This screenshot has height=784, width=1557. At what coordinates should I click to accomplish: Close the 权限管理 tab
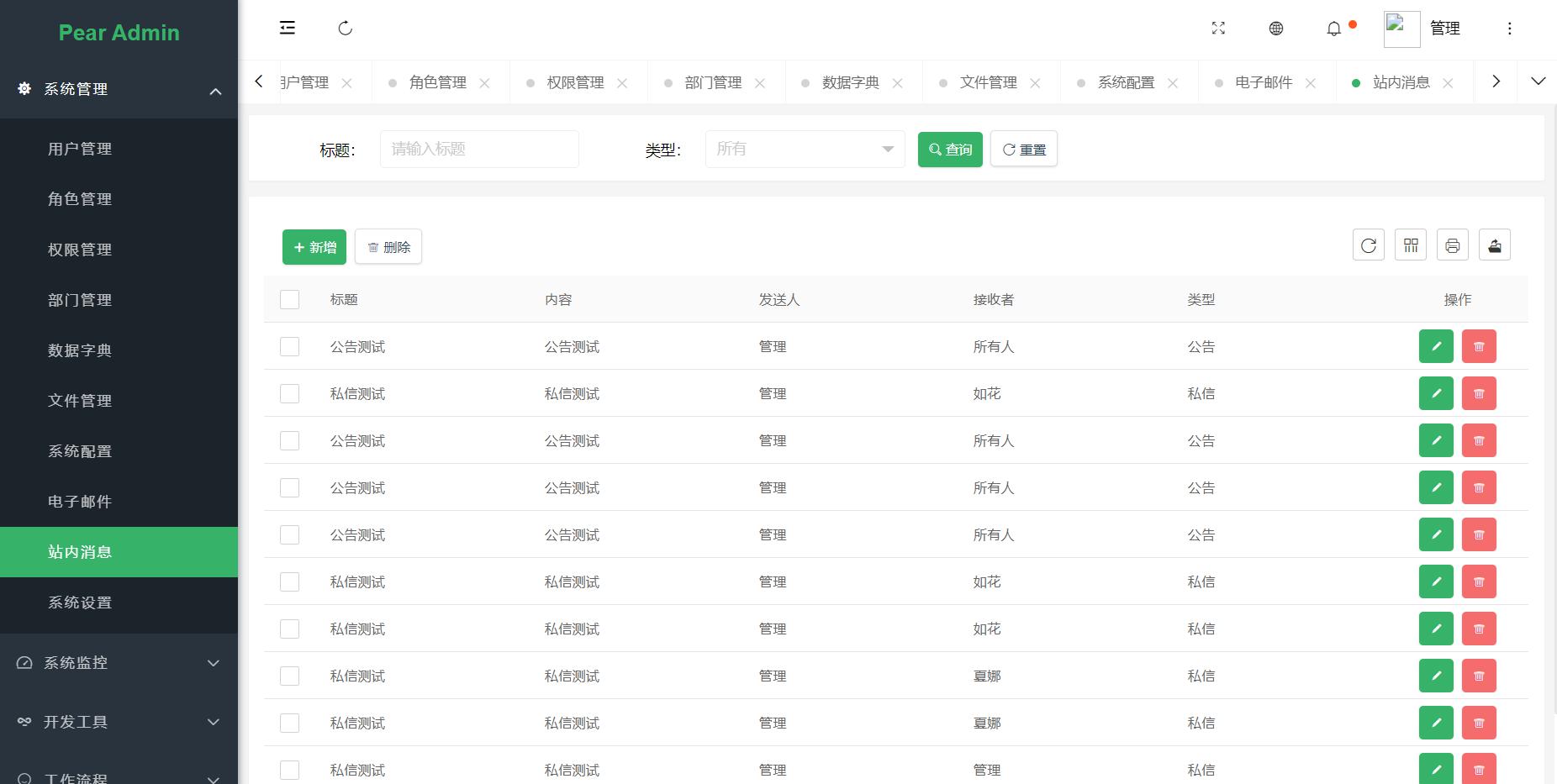coord(622,83)
